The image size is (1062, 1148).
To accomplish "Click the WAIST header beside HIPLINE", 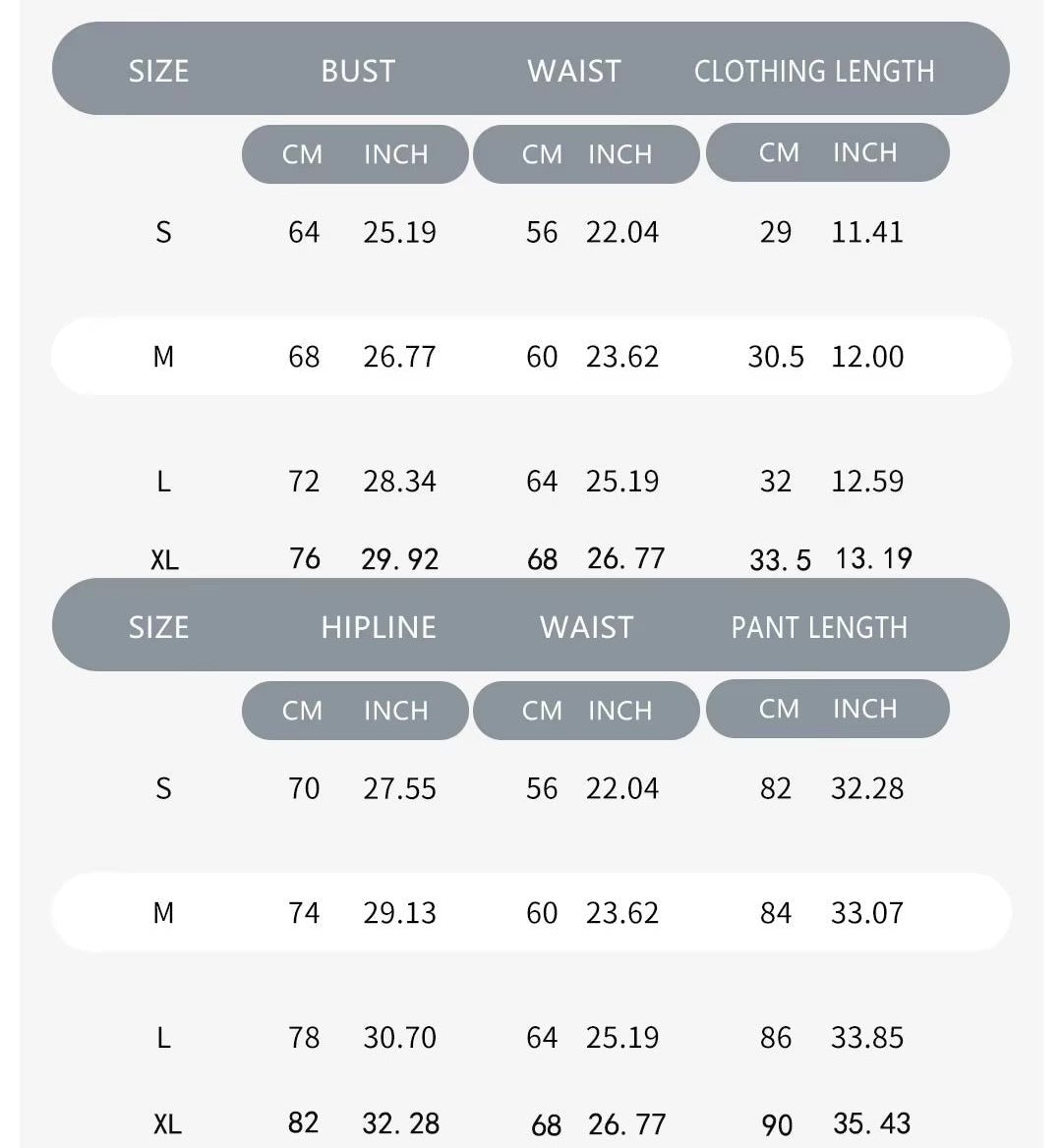I will pyautogui.click(x=587, y=627).
